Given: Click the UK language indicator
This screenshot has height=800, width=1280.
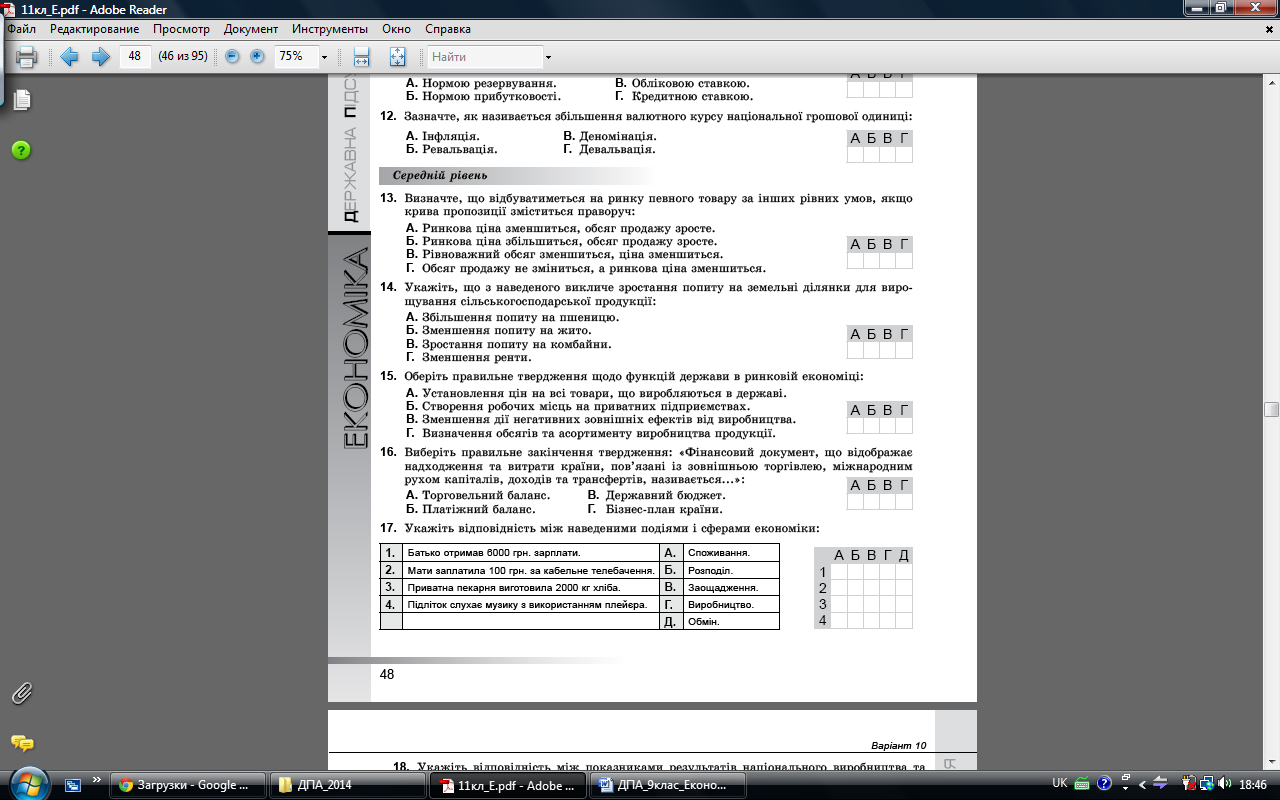Looking at the screenshot, I should tap(1060, 784).
